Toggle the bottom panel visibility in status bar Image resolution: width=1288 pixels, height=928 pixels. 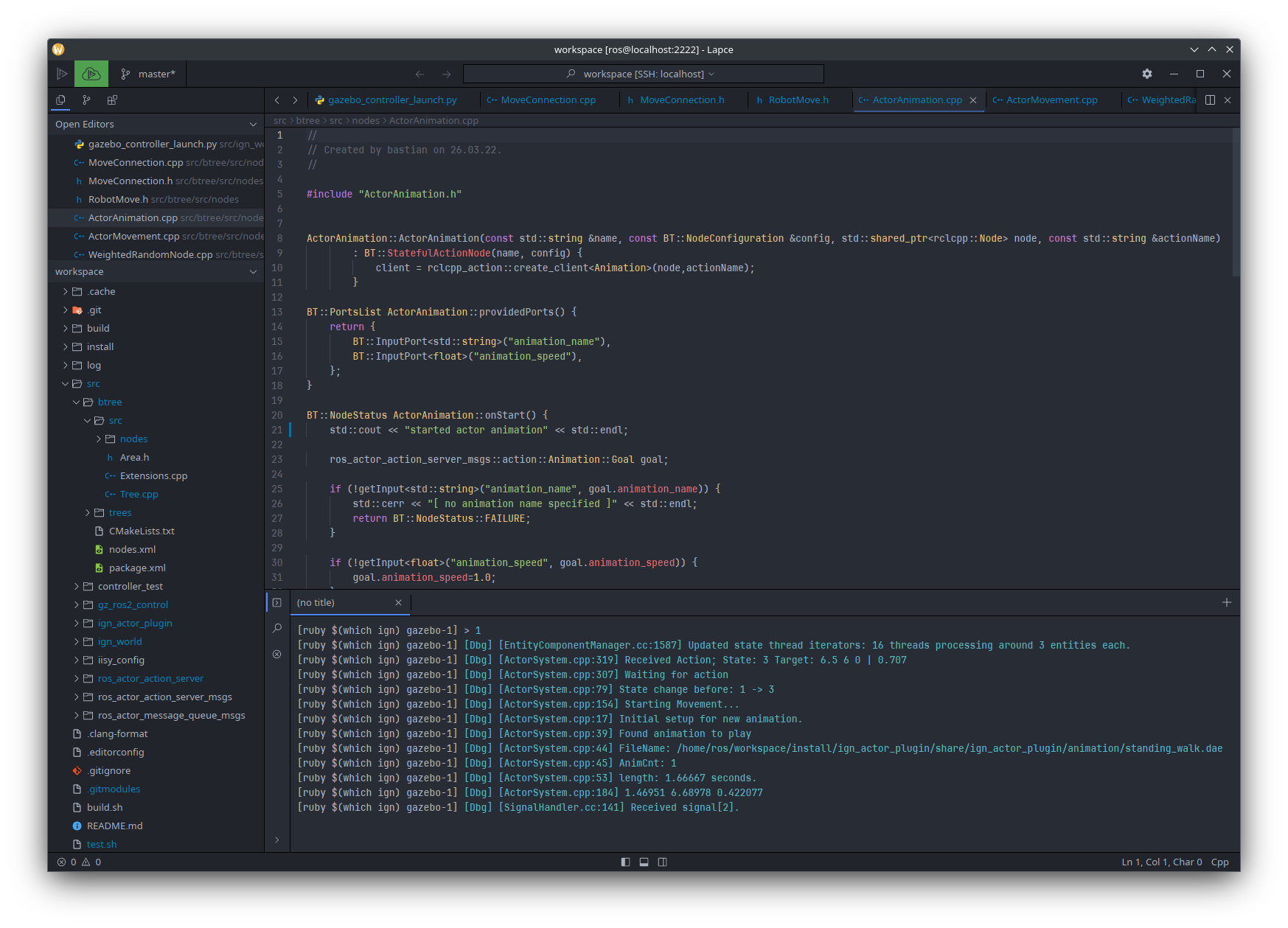coord(644,862)
